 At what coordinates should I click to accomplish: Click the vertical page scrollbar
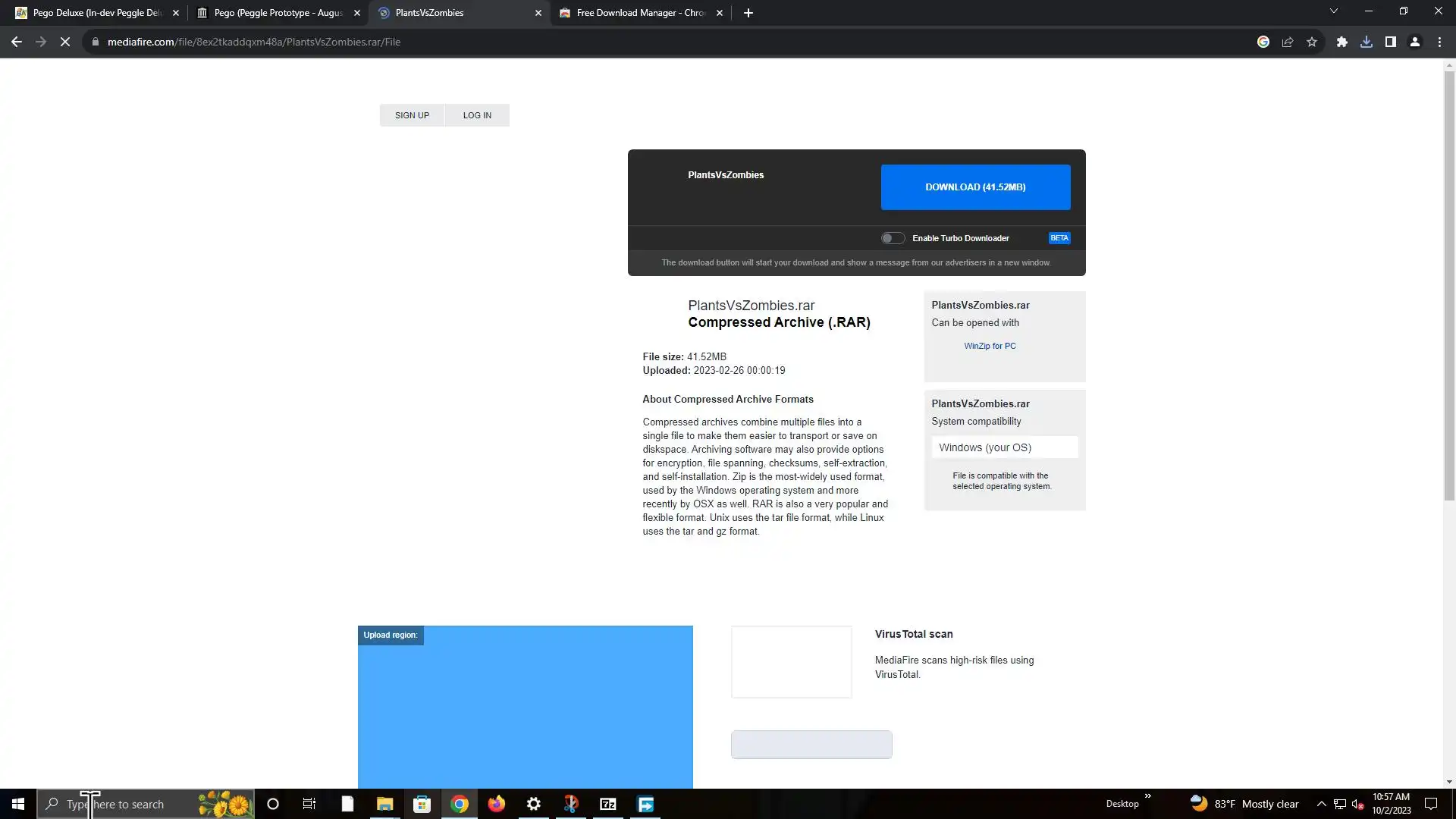point(1449,288)
